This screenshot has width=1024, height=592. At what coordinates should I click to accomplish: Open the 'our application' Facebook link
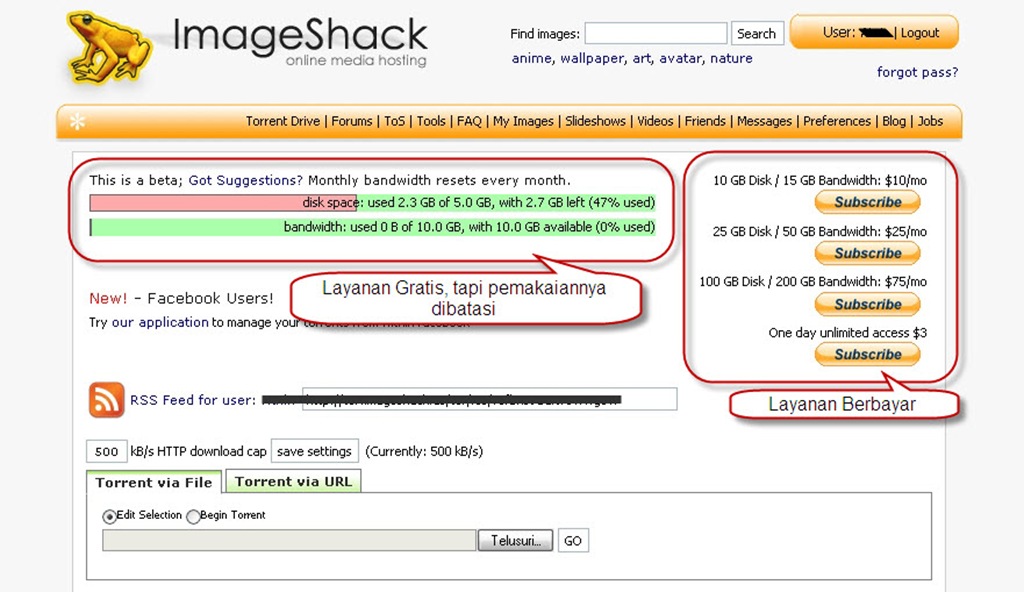pyautogui.click(x=160, y=322)
